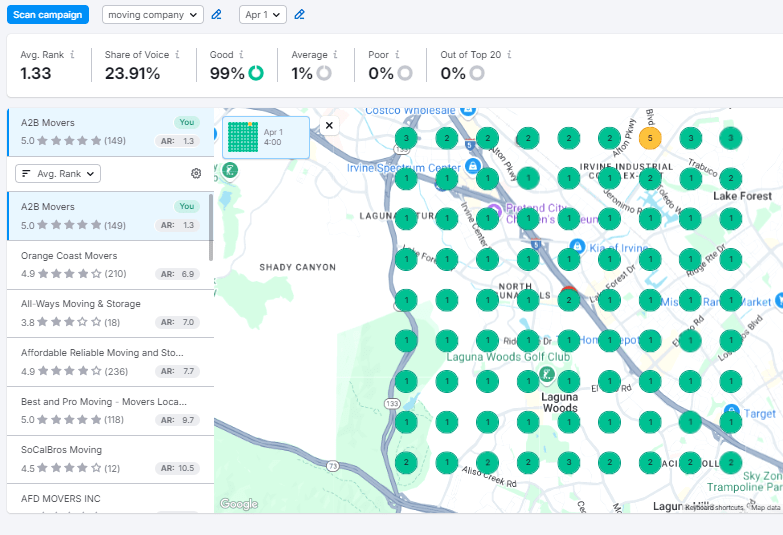Click the Scan campaign button
Viewport: 783px width, 535px height.
click(48, 14)
